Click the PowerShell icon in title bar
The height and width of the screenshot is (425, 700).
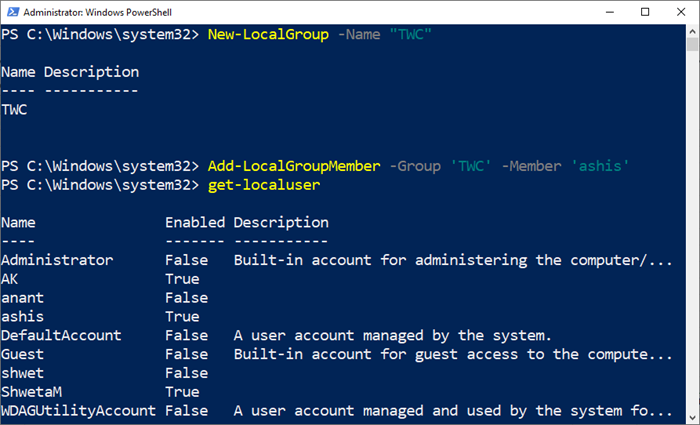pos(13,12)
